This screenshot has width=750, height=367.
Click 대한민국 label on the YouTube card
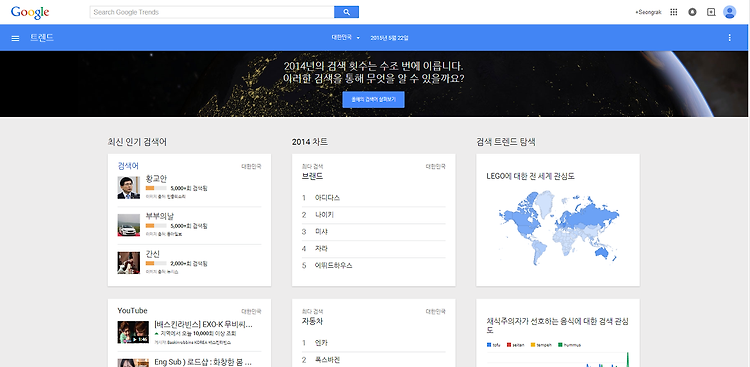(x=251, y=311)
